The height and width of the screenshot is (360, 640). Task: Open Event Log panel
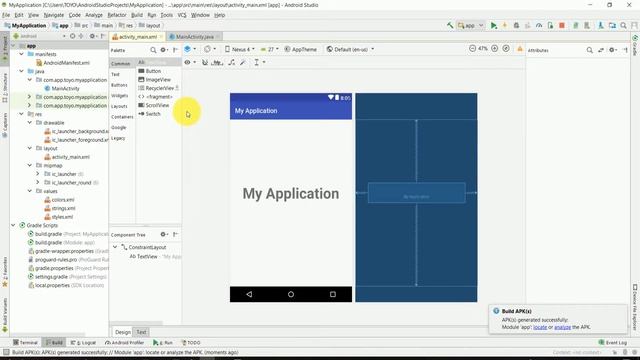[x=612, y=343]
